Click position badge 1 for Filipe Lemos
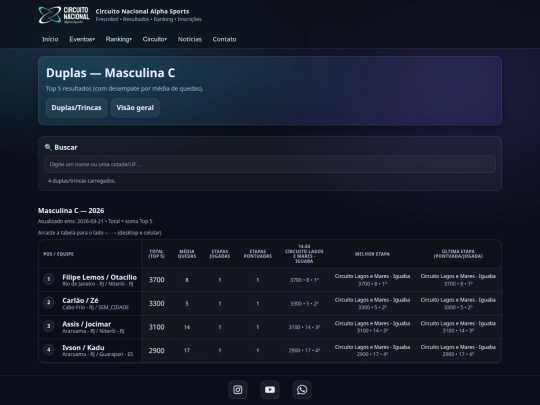The height and width of the screenshot is (405, 540). 49,279
